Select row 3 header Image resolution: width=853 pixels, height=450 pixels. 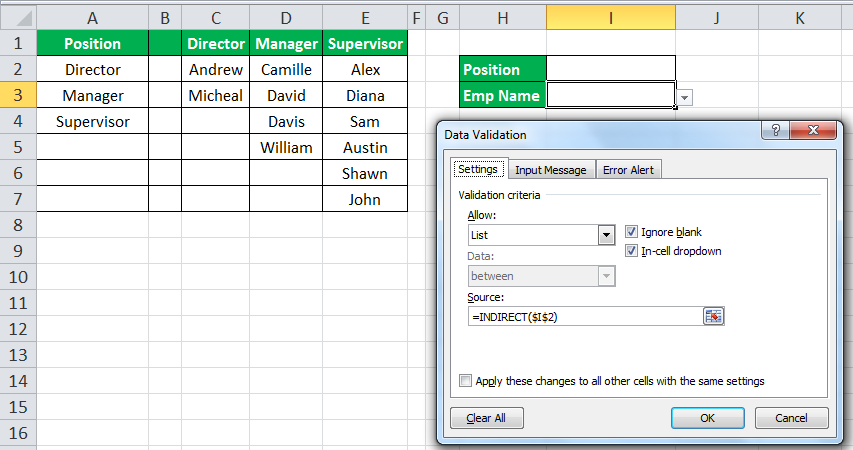[x=18, y=95]
